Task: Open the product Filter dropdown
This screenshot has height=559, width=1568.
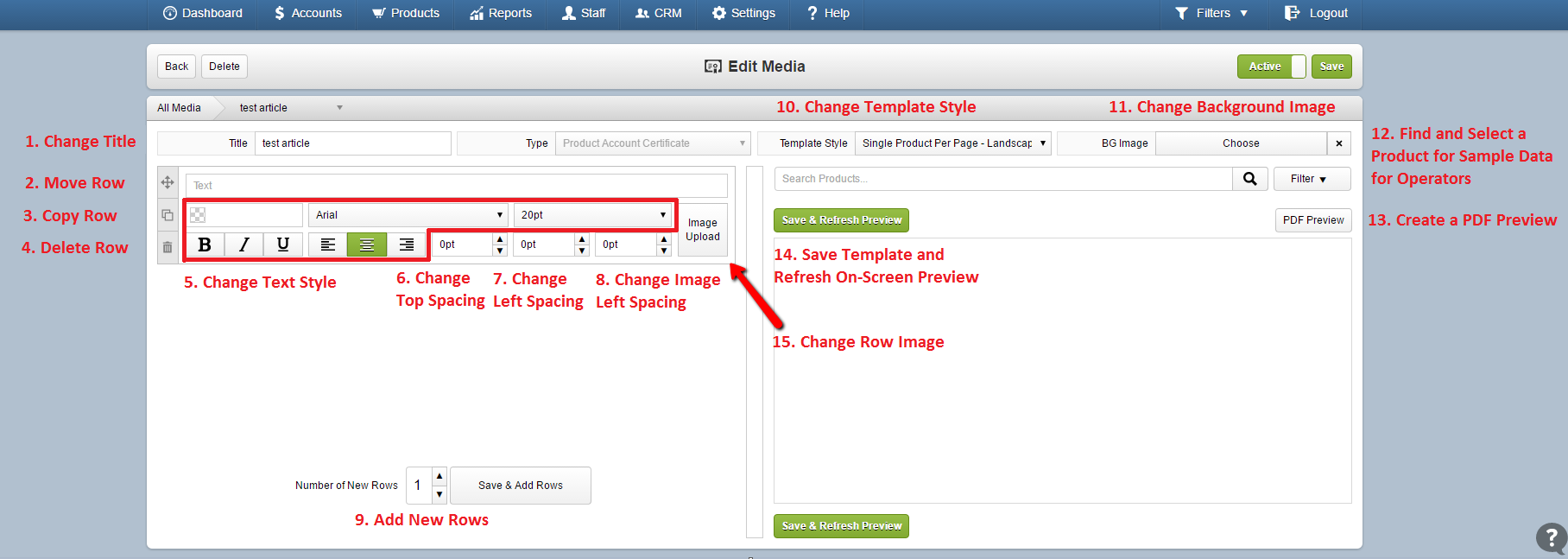Action: 1312,179
